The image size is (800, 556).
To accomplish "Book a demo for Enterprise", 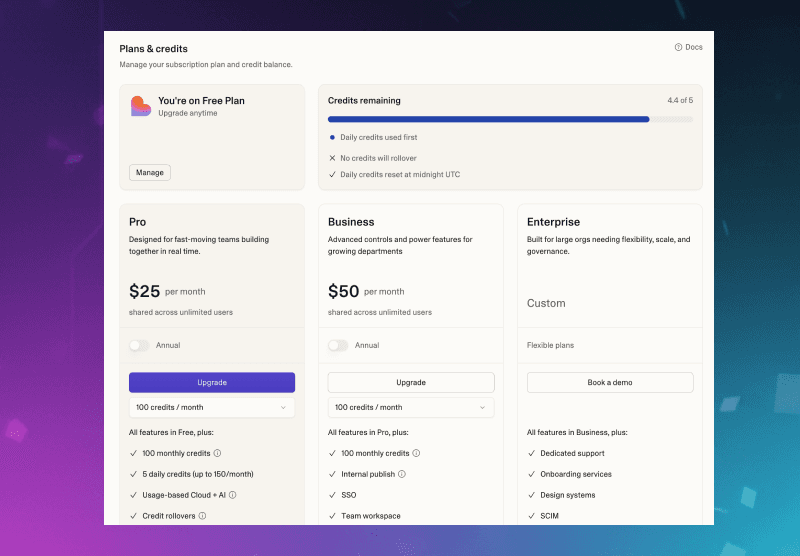I will [610, 383].
